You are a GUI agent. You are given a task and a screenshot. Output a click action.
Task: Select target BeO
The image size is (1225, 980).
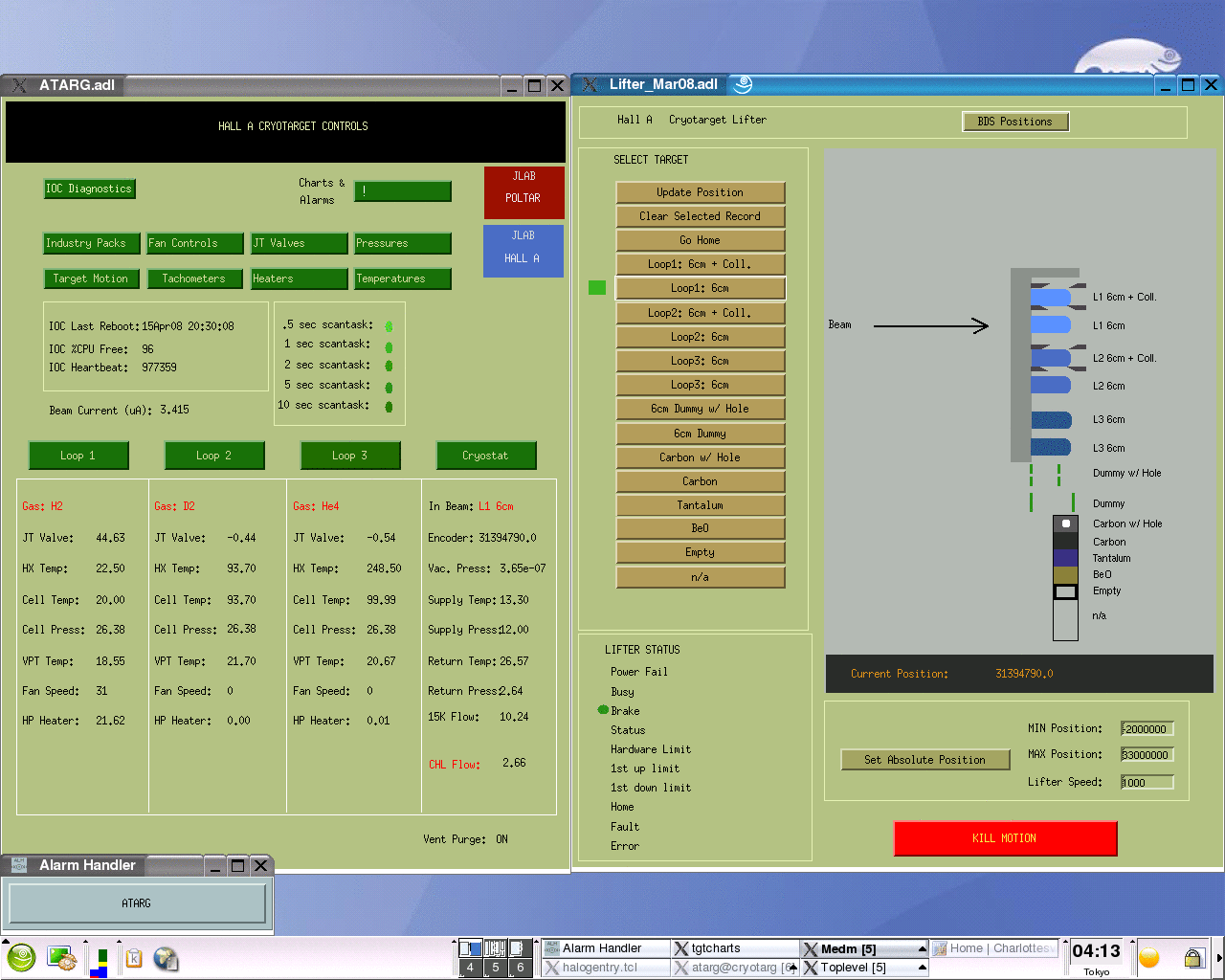(x=701, y=528)
